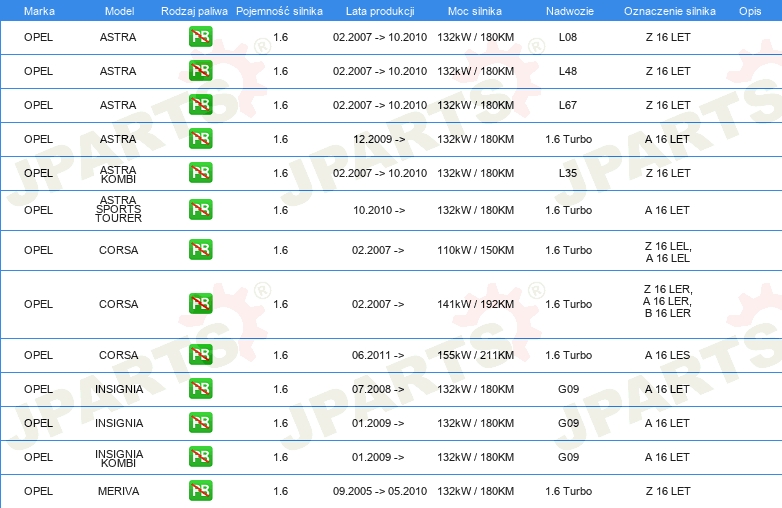Click the 1.6 Turbo cell in the Corsa 155kW row
782x508 pixels.
[x=569, y=355]
